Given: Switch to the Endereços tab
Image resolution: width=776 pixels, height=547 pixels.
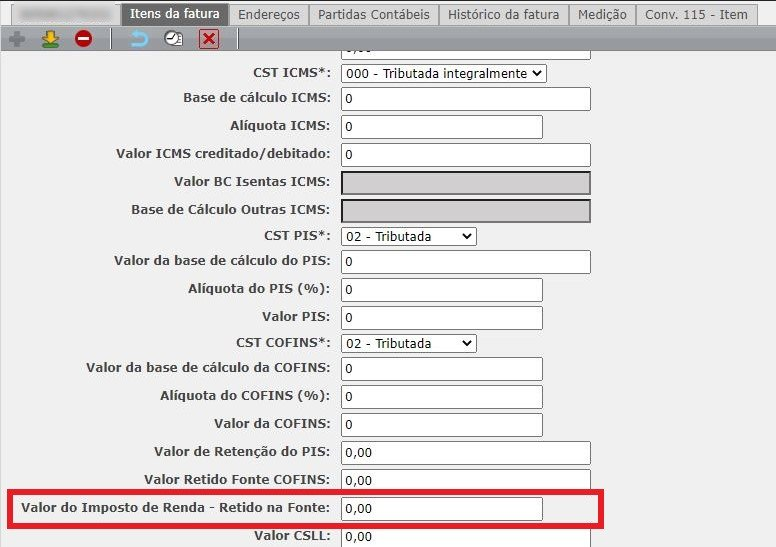Looking at the screenshot, I should (x=268, y=15).
